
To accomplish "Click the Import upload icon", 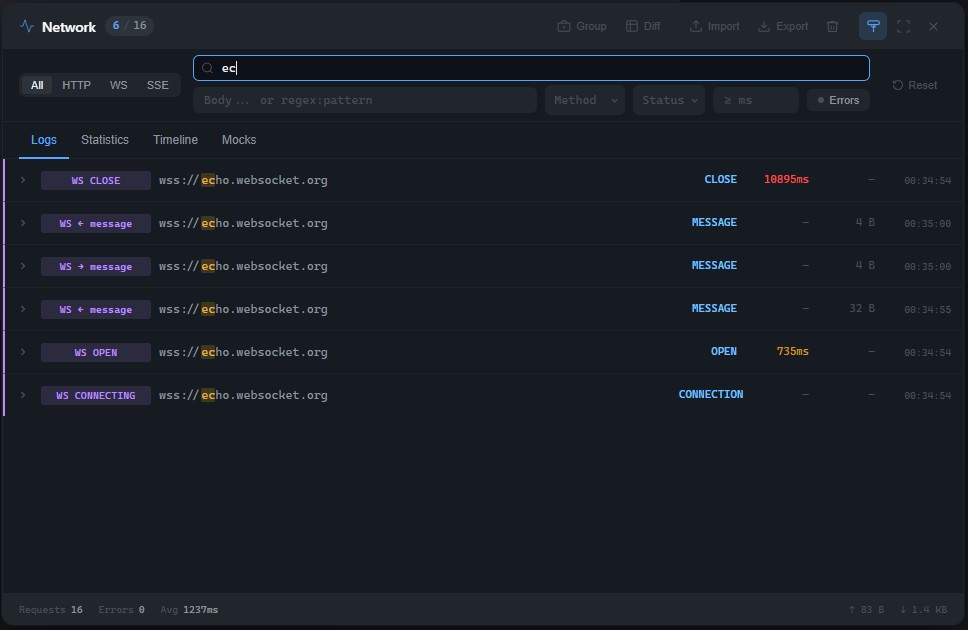I will click(x=696, y=27).
